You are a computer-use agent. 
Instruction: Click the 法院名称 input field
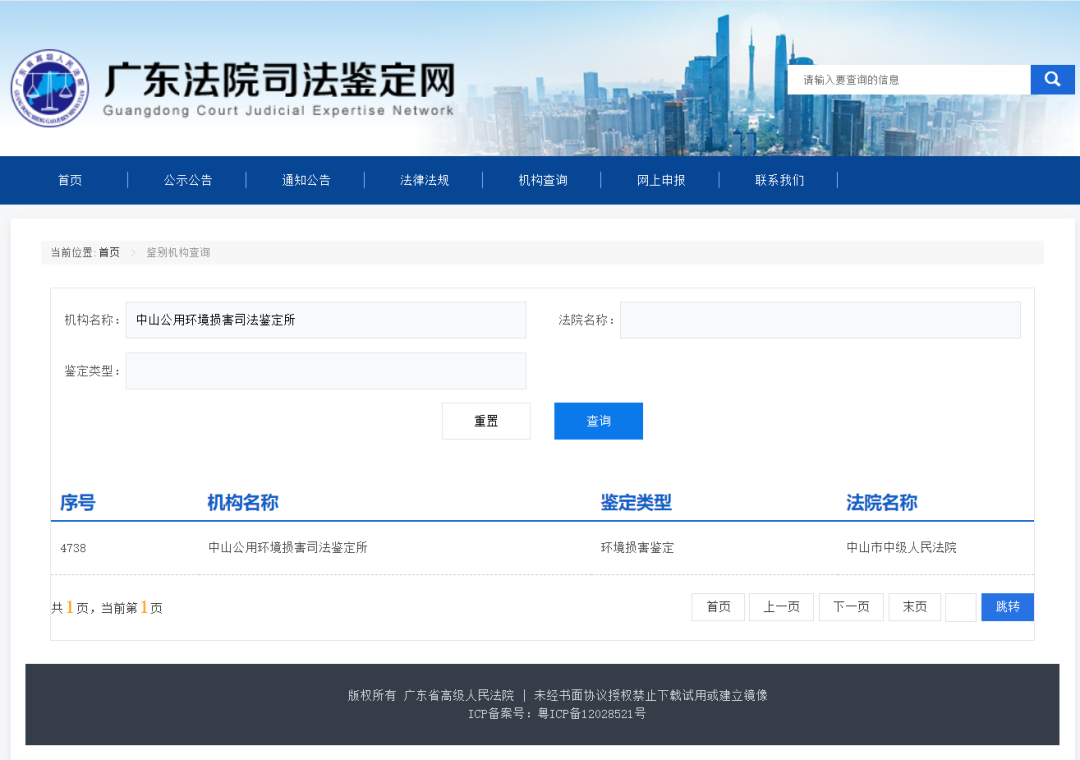[820, 320]
